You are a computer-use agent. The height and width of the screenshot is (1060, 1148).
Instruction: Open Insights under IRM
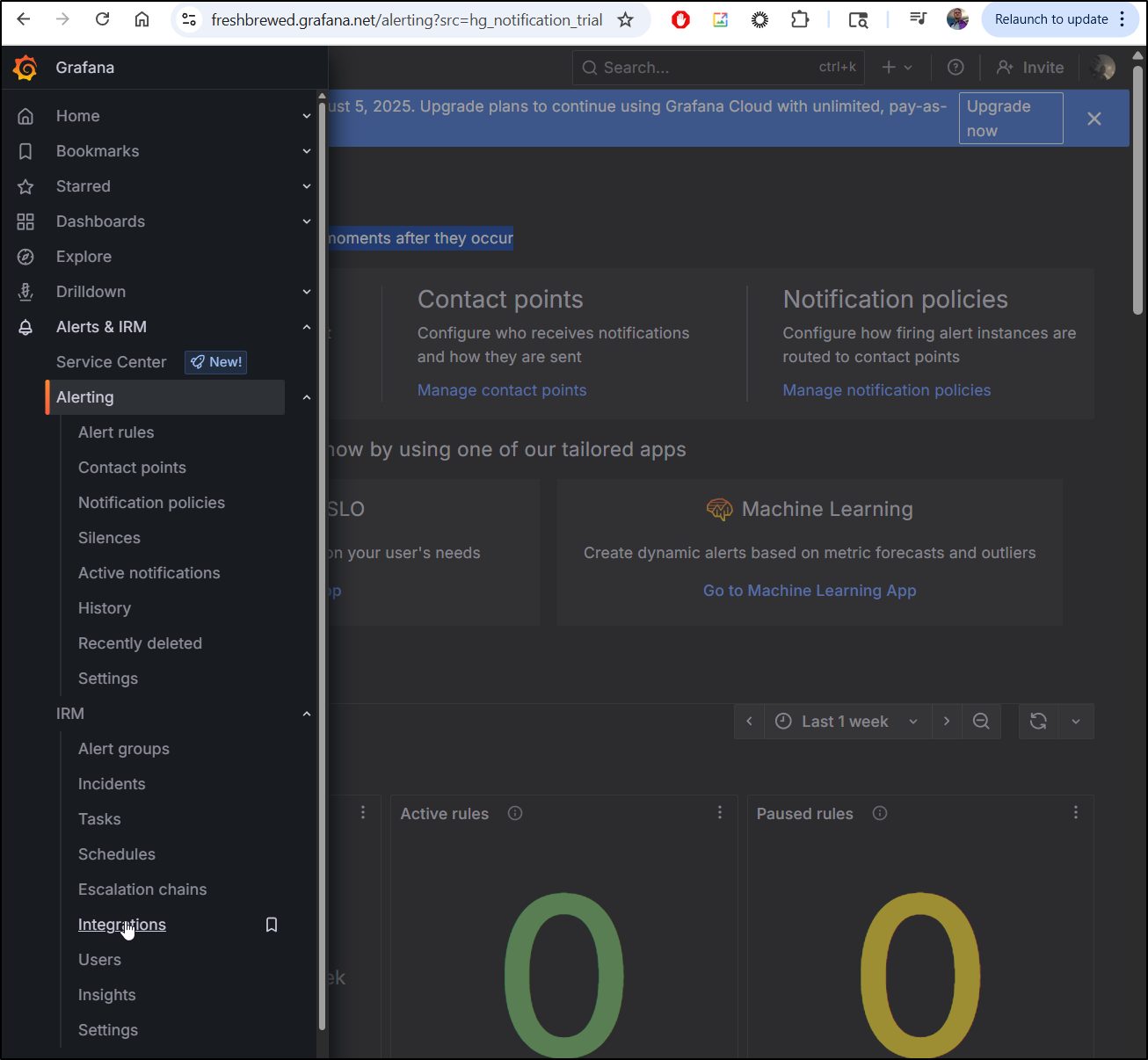coord(107,995)
